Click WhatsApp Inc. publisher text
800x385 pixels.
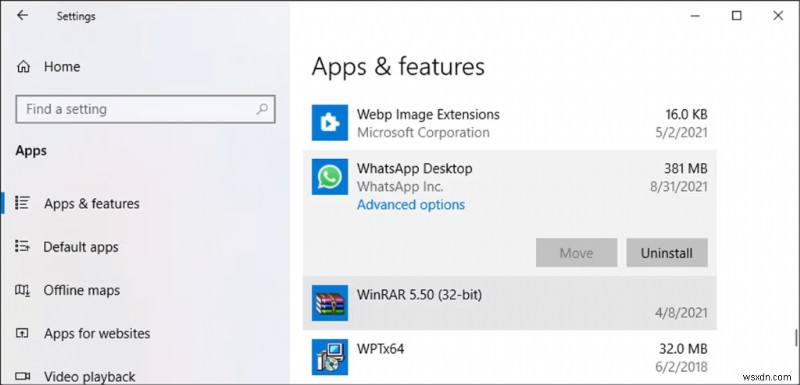point(400,187)
